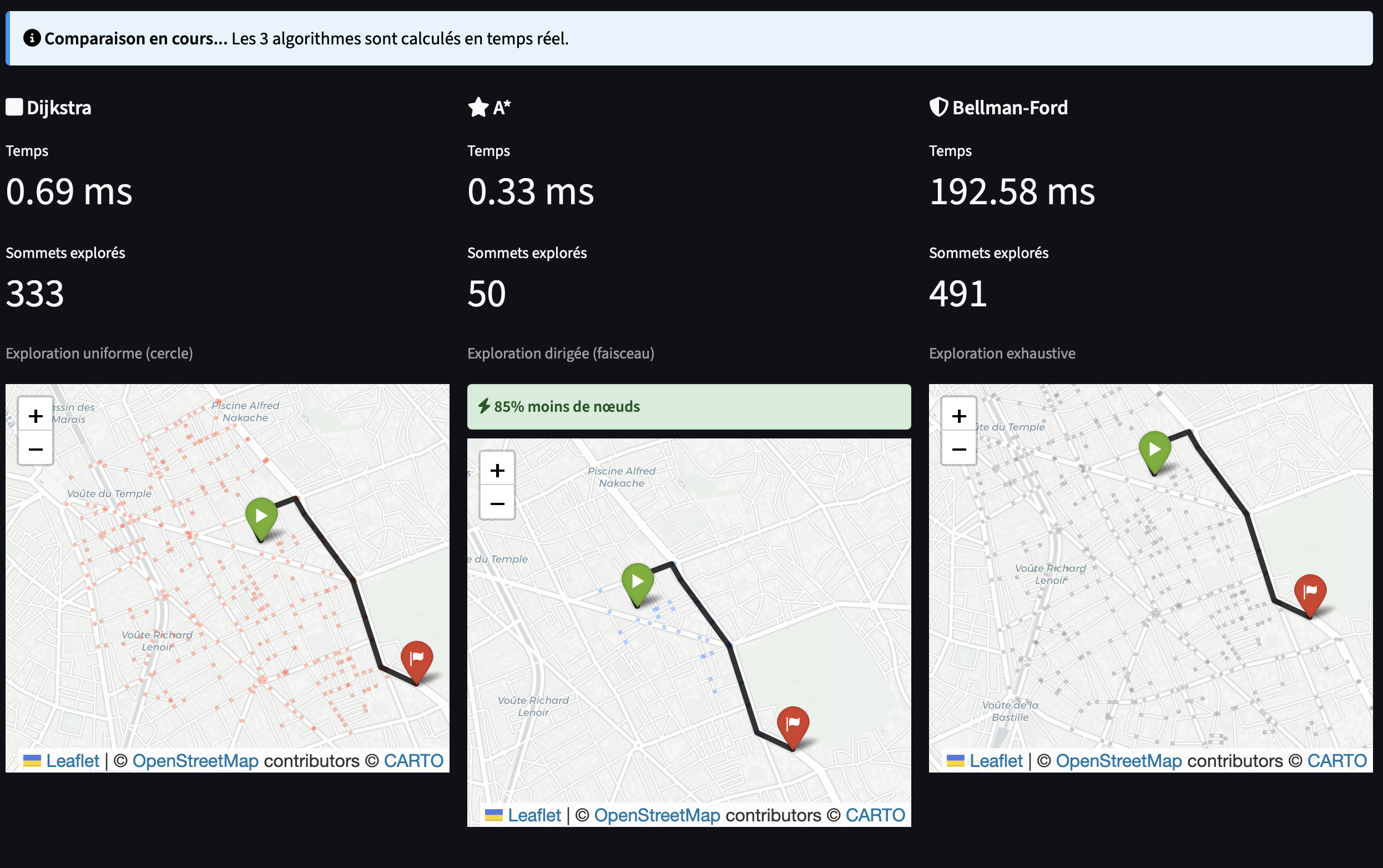Open the OpenStreetMap link under the Bellman-Ford map
The image size is (1383, 868).
click(x=1120, y=760)
